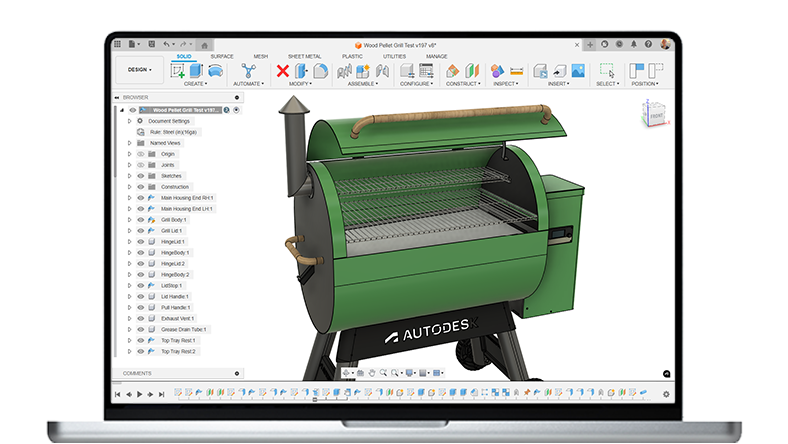Jump to timeline beginning
This screenshot has width=788, height=444.
(x=118, y=394)
